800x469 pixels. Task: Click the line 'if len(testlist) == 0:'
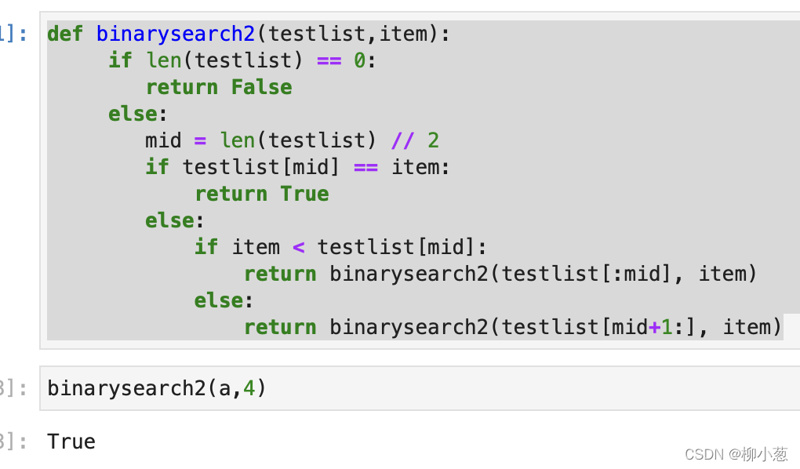click(x=242, y=60)
